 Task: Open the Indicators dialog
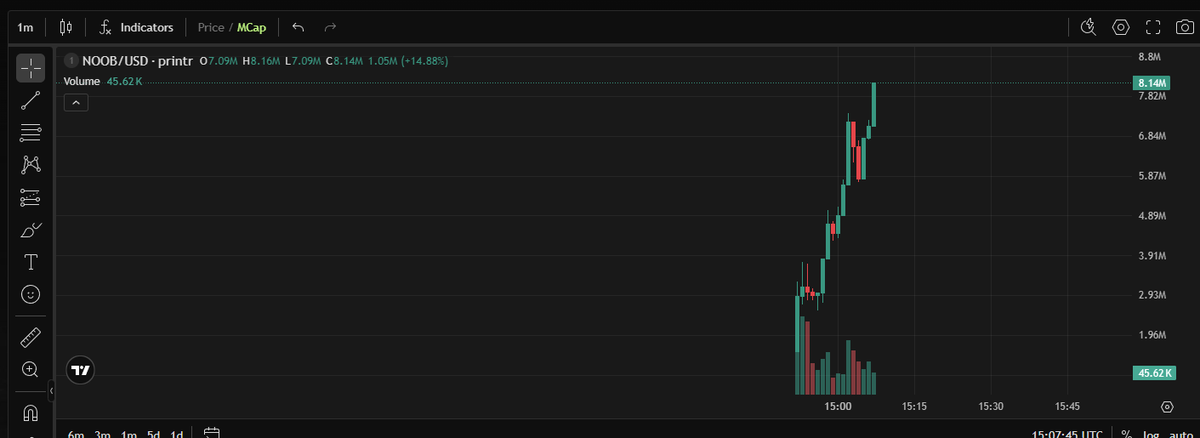click(136, 27)
